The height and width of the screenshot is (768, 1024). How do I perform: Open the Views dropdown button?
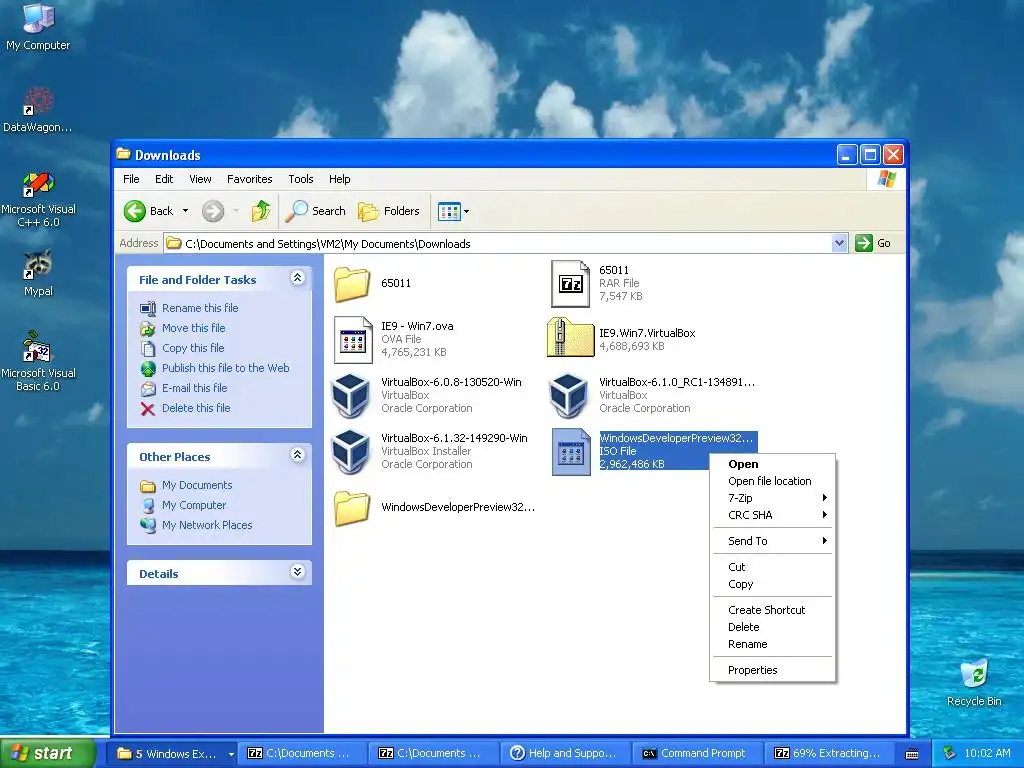(x=453, y=211)
